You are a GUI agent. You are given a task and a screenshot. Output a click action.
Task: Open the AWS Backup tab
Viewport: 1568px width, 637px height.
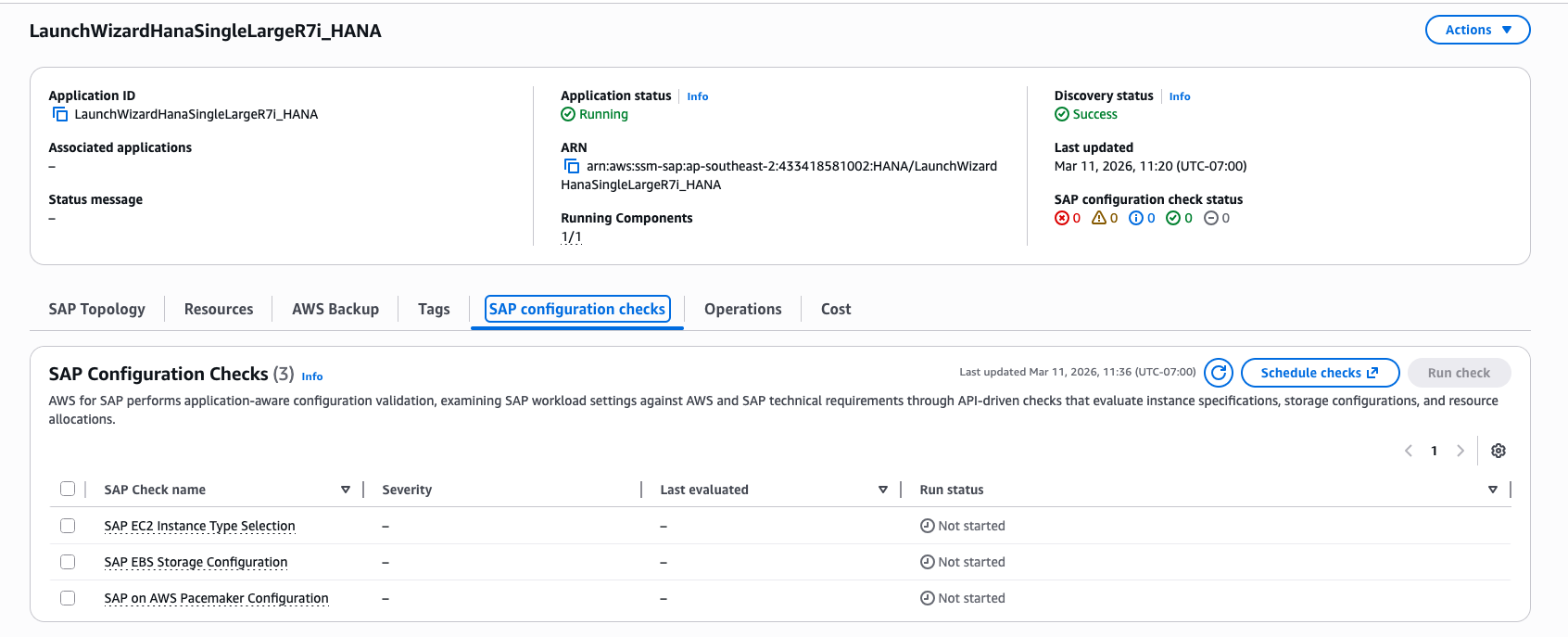point(335,310)
